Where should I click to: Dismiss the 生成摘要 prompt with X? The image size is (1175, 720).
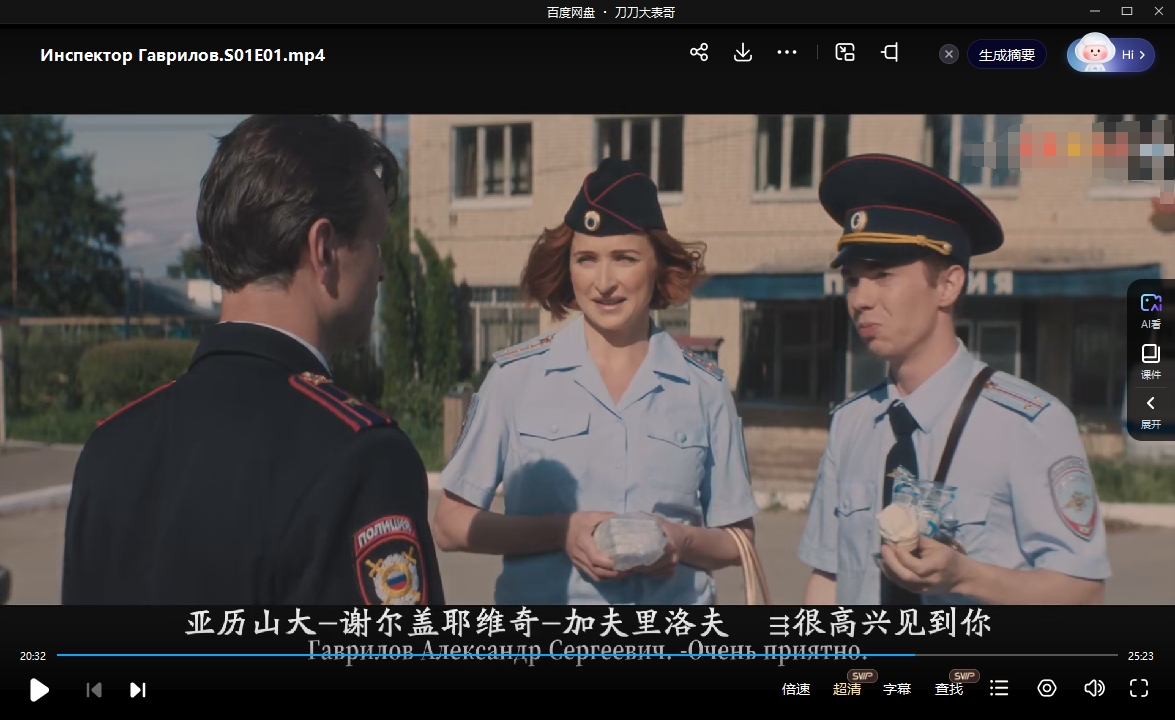(x=949, y=55)
